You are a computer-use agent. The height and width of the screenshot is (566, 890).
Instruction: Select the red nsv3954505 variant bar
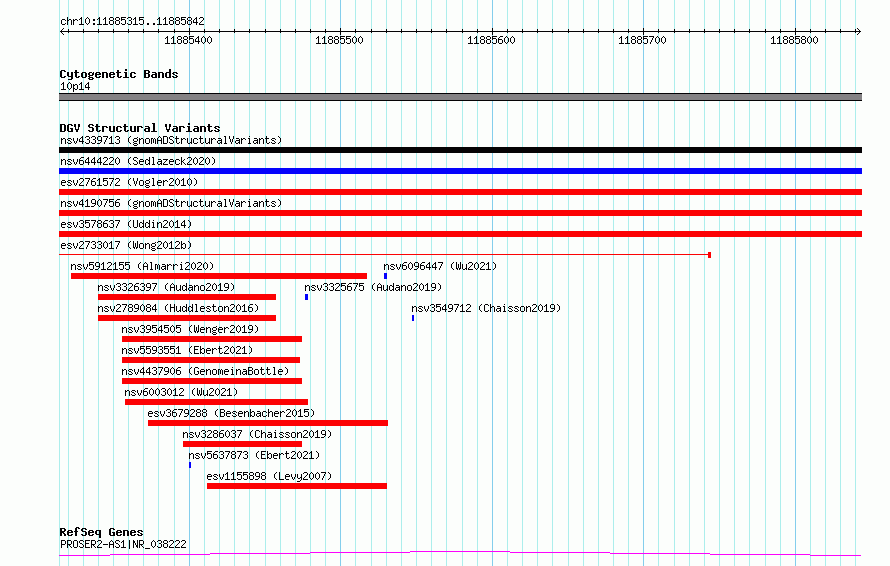(x=212, y=339)
